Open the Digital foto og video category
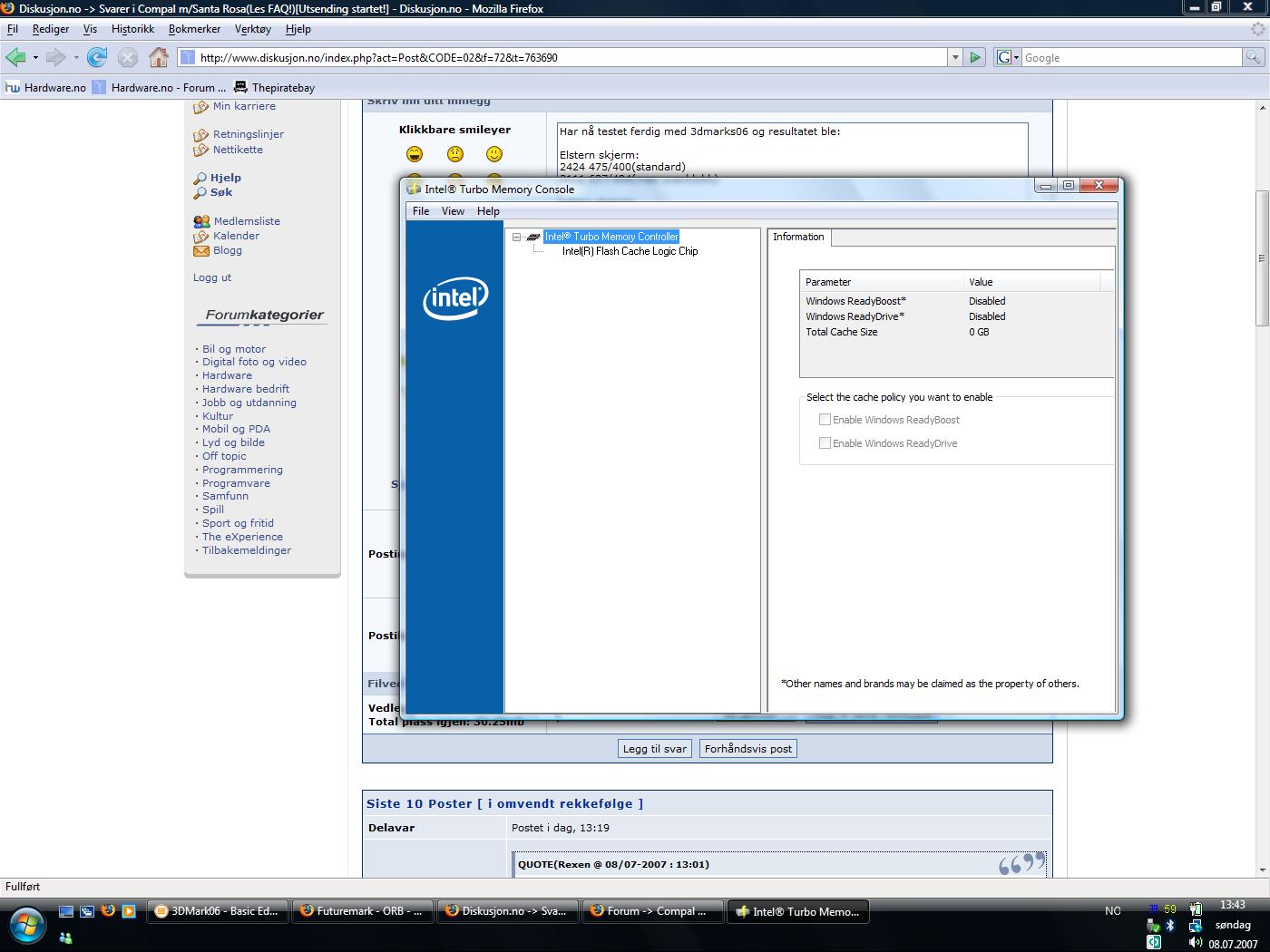 (254, 362)
